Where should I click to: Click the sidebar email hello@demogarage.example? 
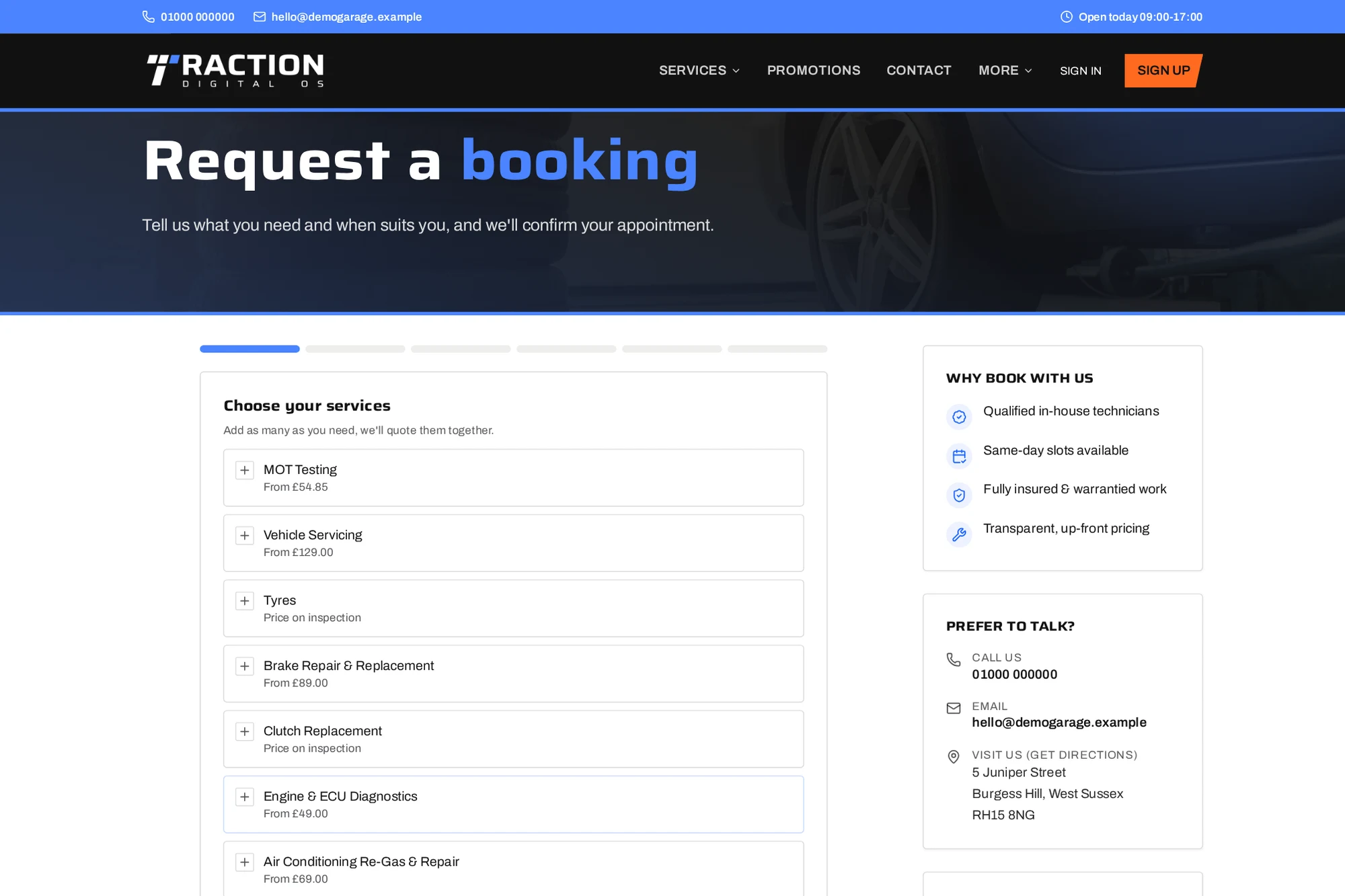coord(1059,722)
